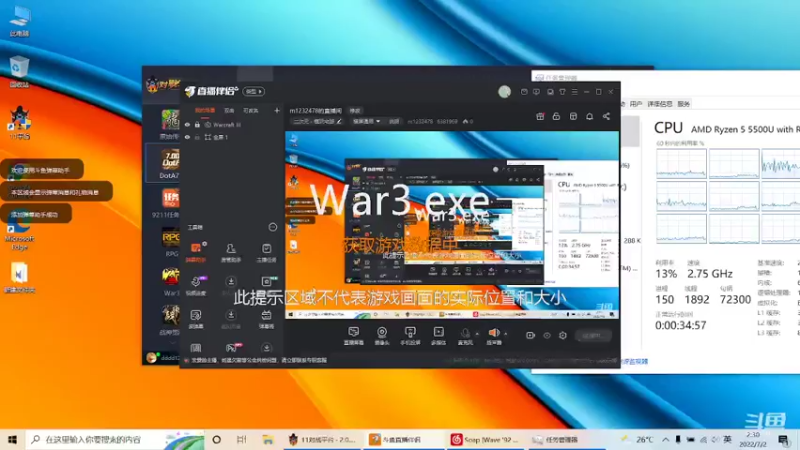The width and height of the screenshot is (800, 450).
Task: Open 11对战平台 from the taskbar
Action: (322, 439)
